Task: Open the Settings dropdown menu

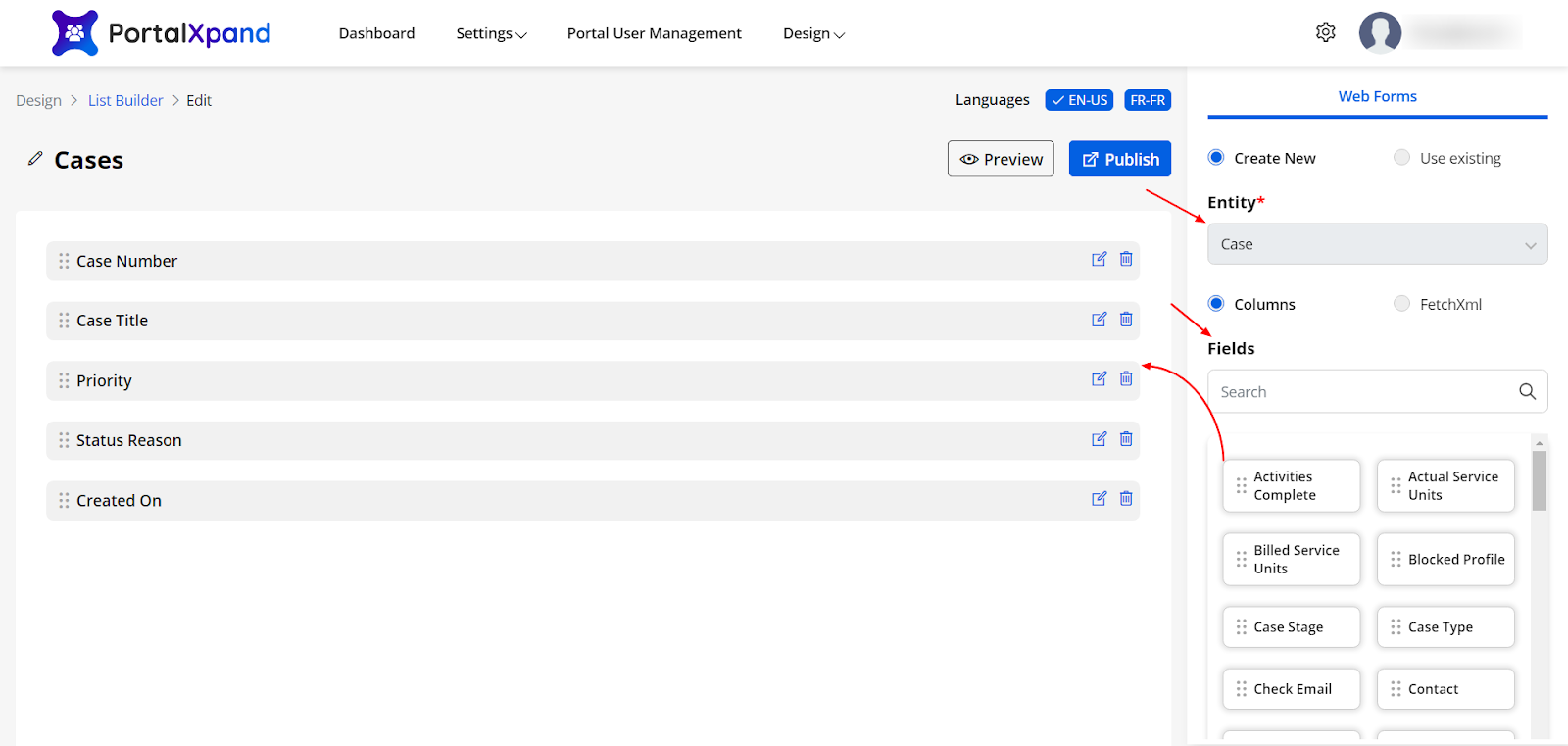Action: click(491, 33)
